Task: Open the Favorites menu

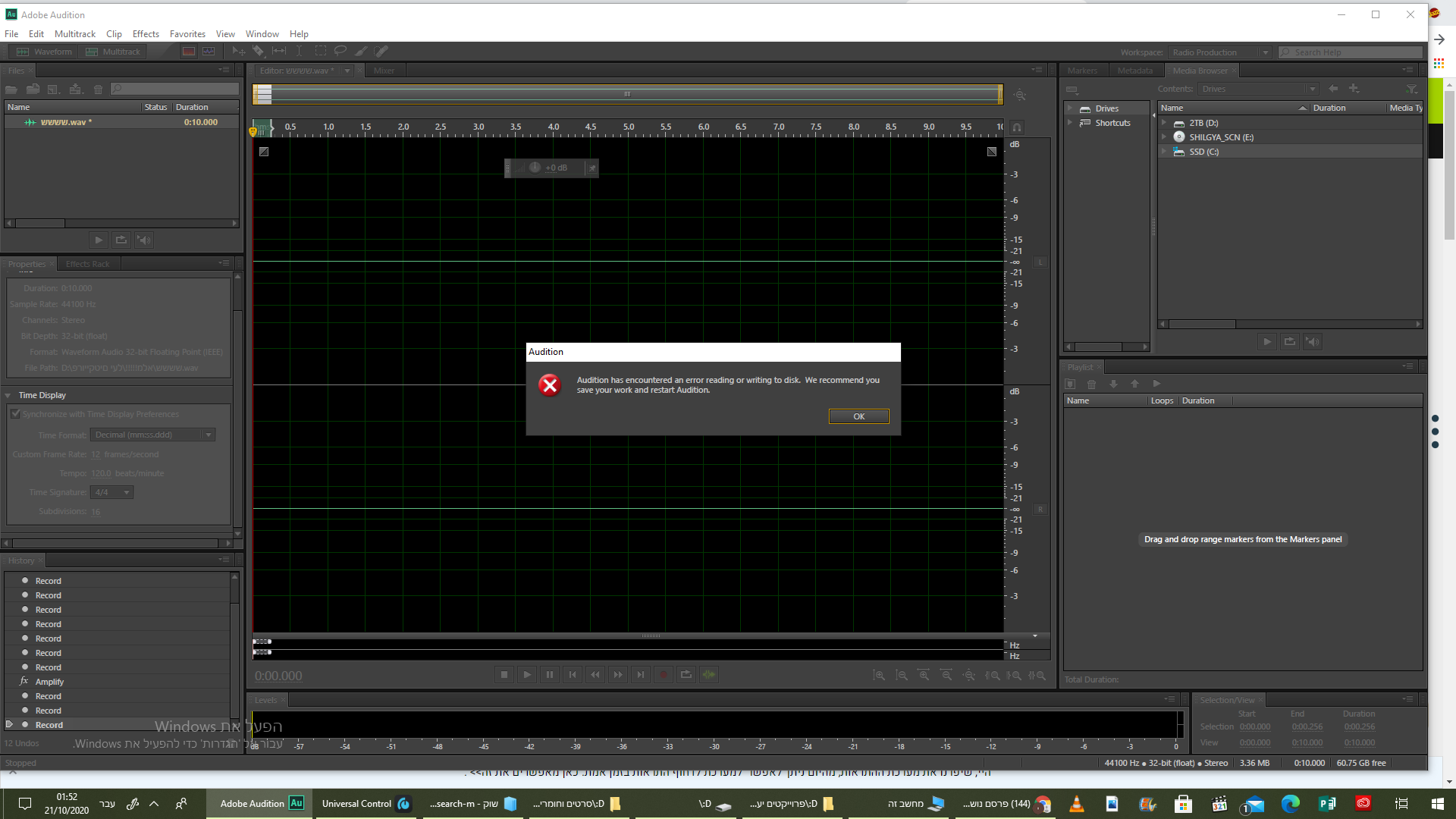Action: pos(187,34)
